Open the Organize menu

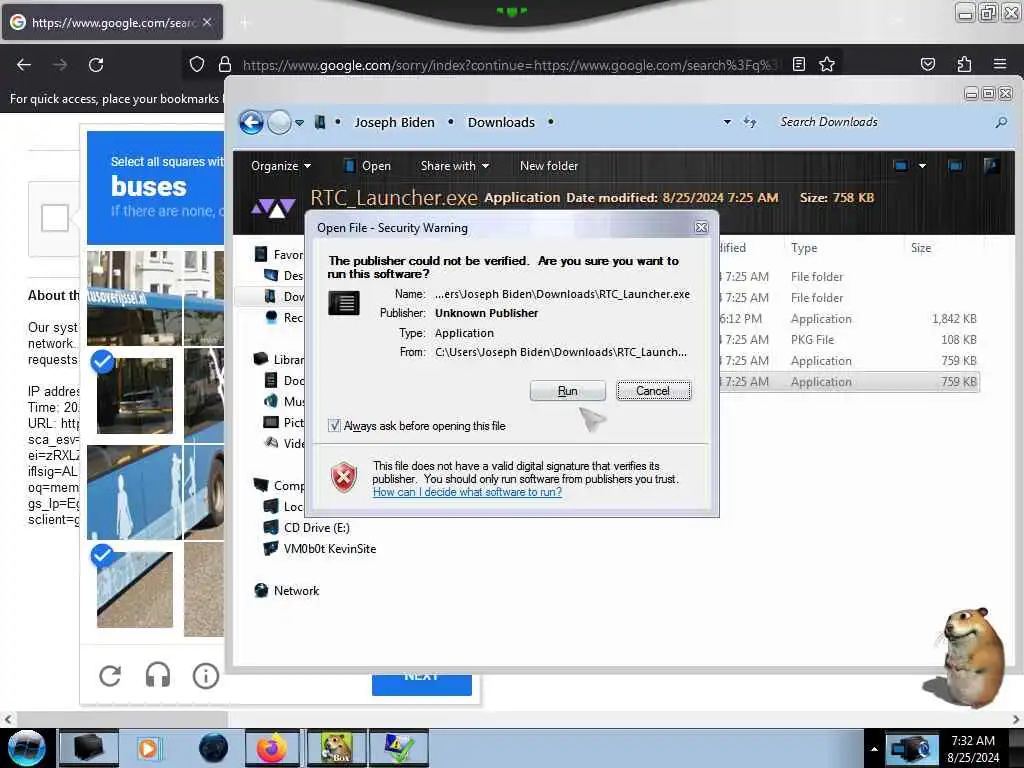click(x=281, y=166)
